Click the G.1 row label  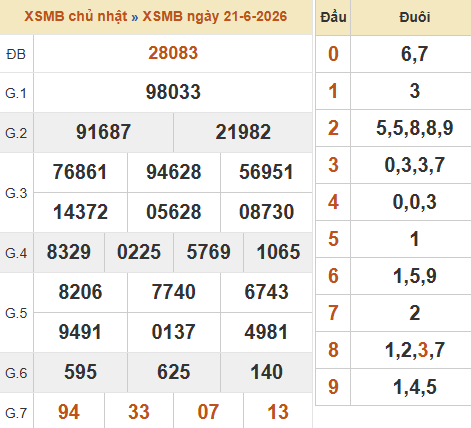[x=16, y=93]
